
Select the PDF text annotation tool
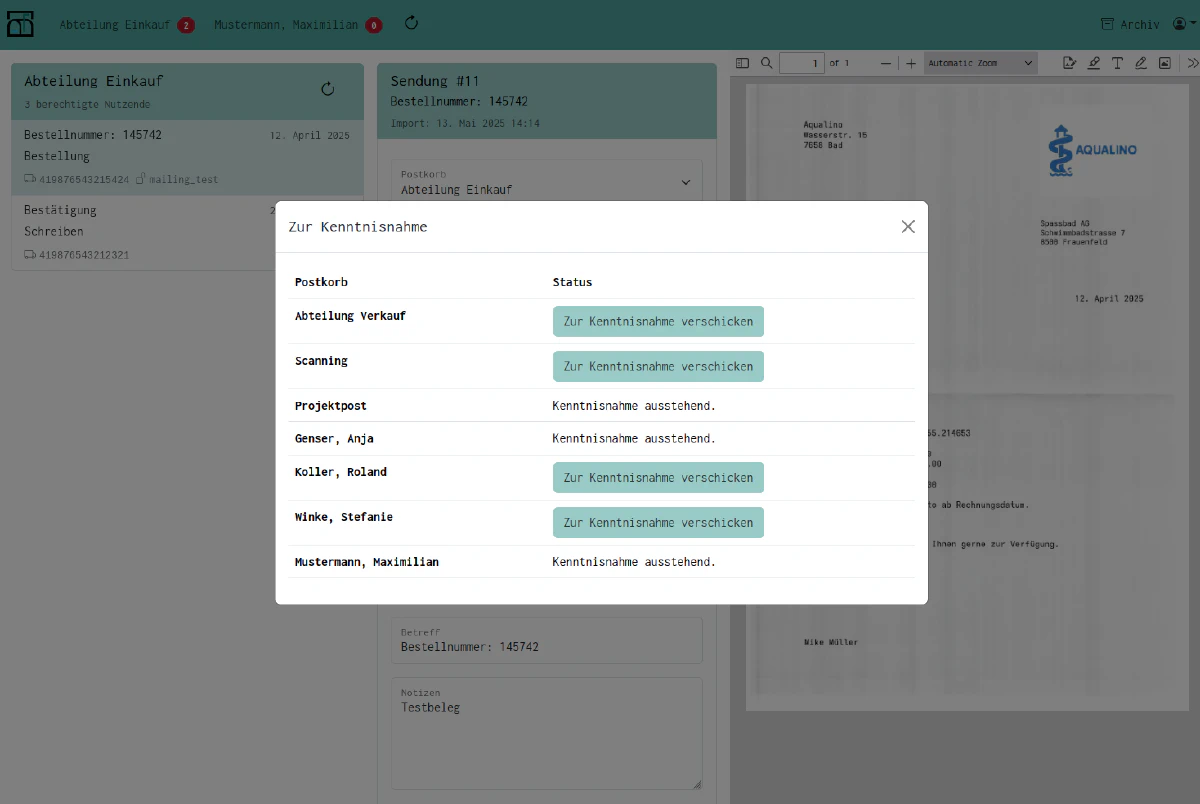(1118, 63)
